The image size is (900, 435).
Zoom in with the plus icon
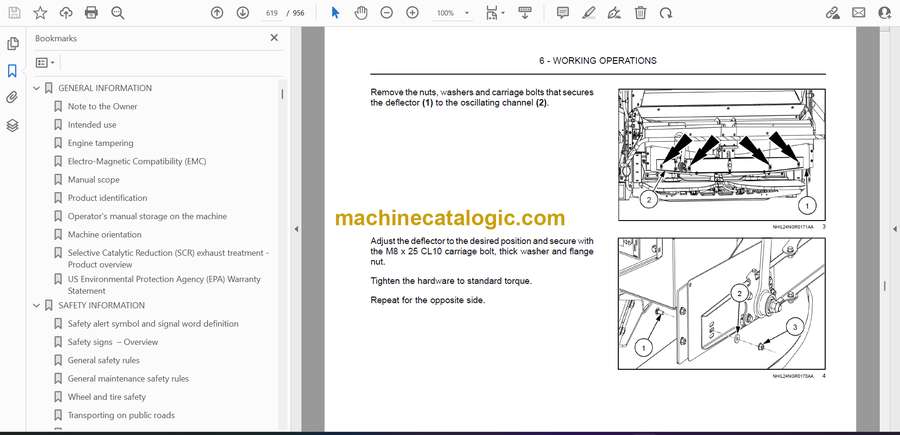click(413, 13)
